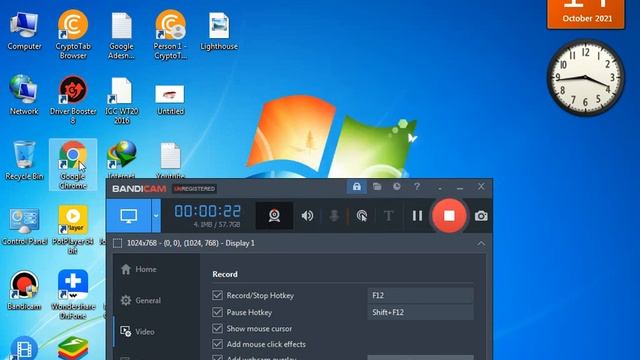Select the Wondershare UniFone shortcut
This screenshot has height=360, width=640.
pos(73,294)
